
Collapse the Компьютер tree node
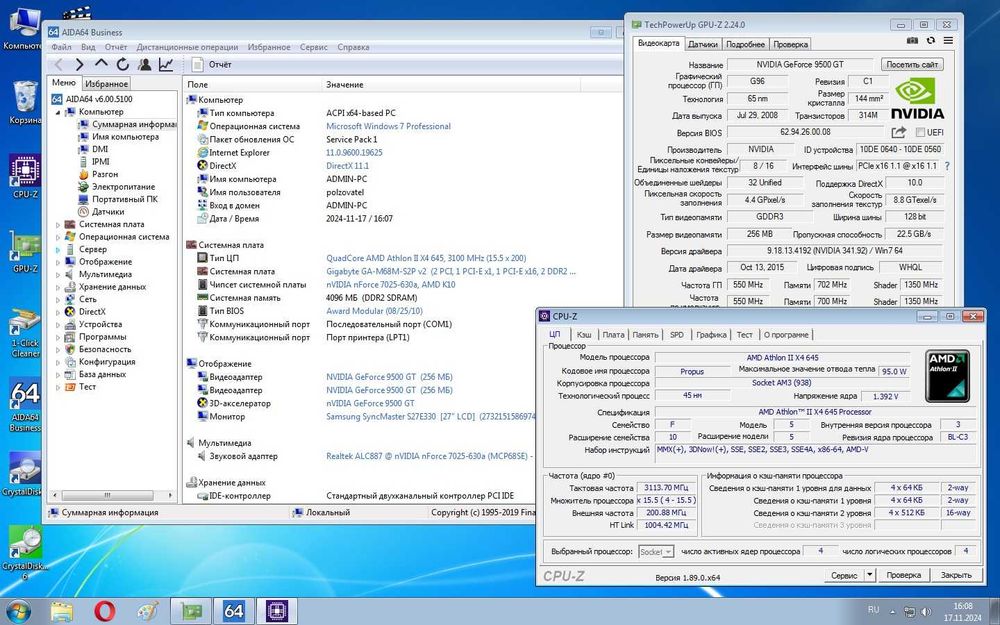point(58,112)
